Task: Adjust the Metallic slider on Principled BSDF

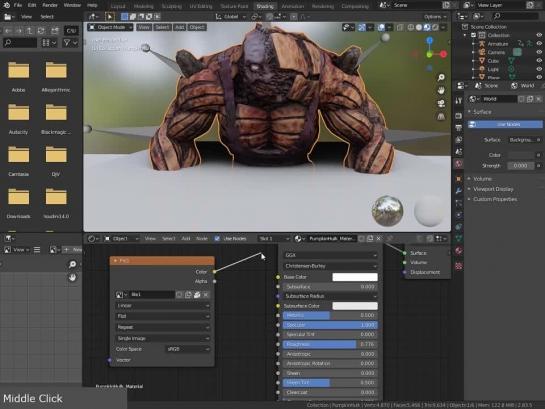Action: [330, 315]
